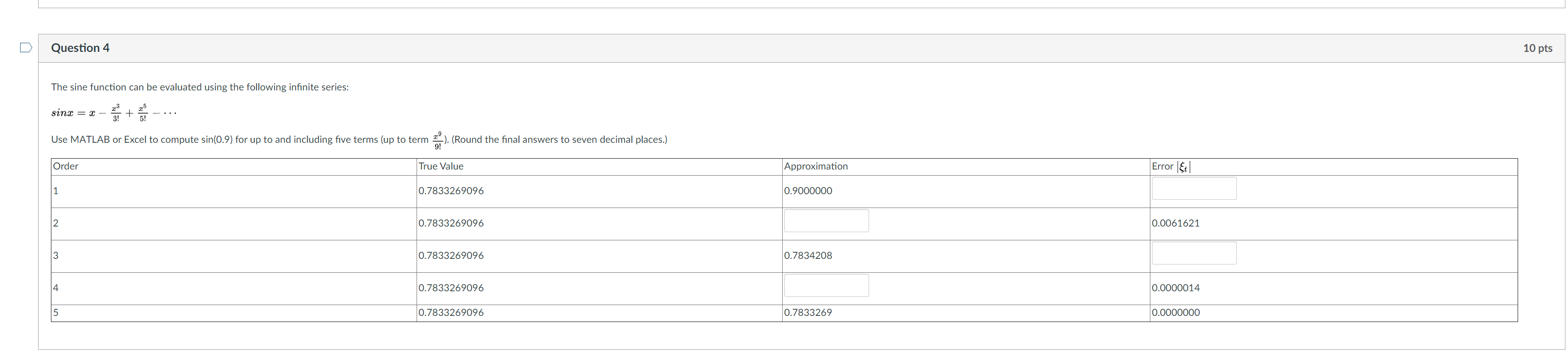Select the Error input box for Order 3

pyautogui.click(x=1194, y=253)
